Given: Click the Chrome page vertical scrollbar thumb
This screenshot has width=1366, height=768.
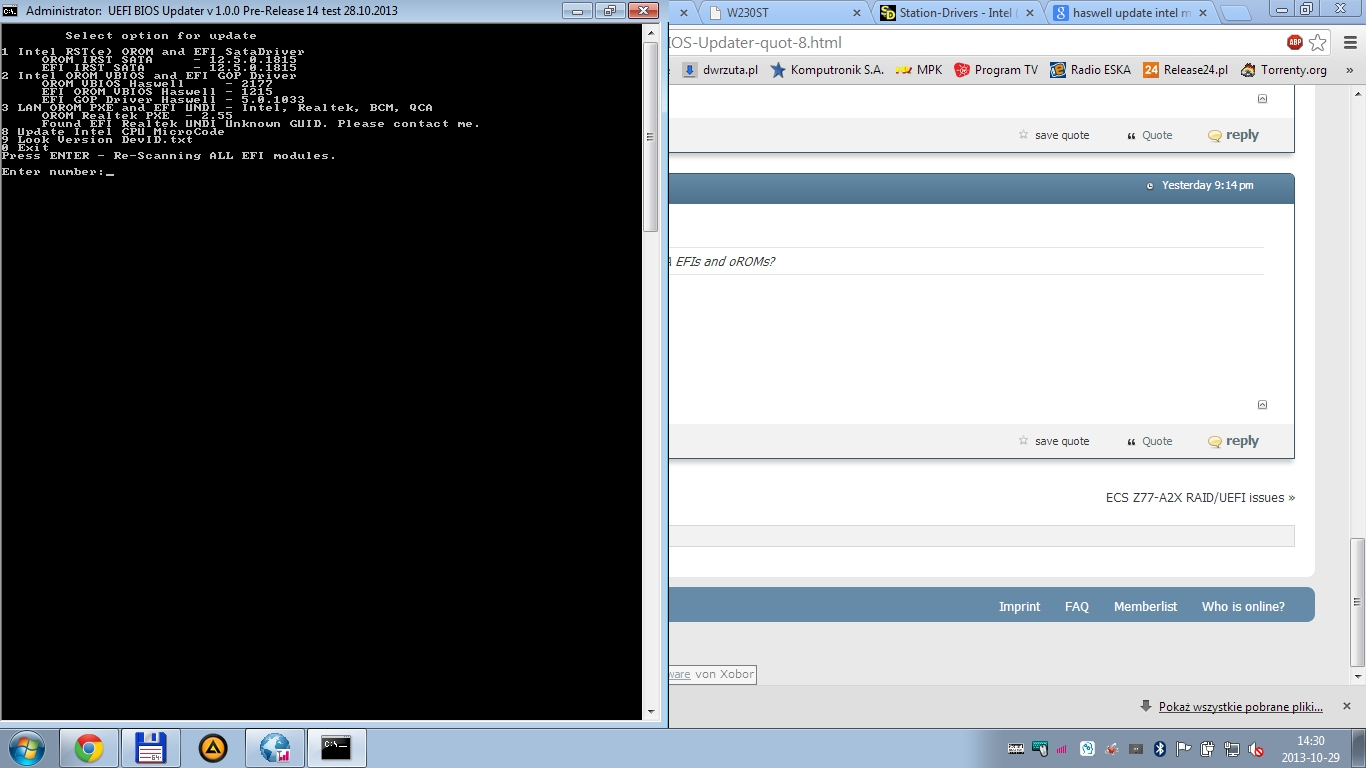Looking at the screenshot, I should (1357, 603).
